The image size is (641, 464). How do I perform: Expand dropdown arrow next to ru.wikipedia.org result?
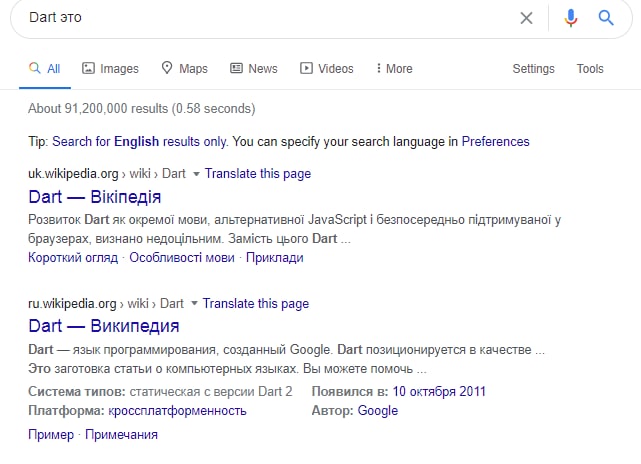click(x=194, y=303)
